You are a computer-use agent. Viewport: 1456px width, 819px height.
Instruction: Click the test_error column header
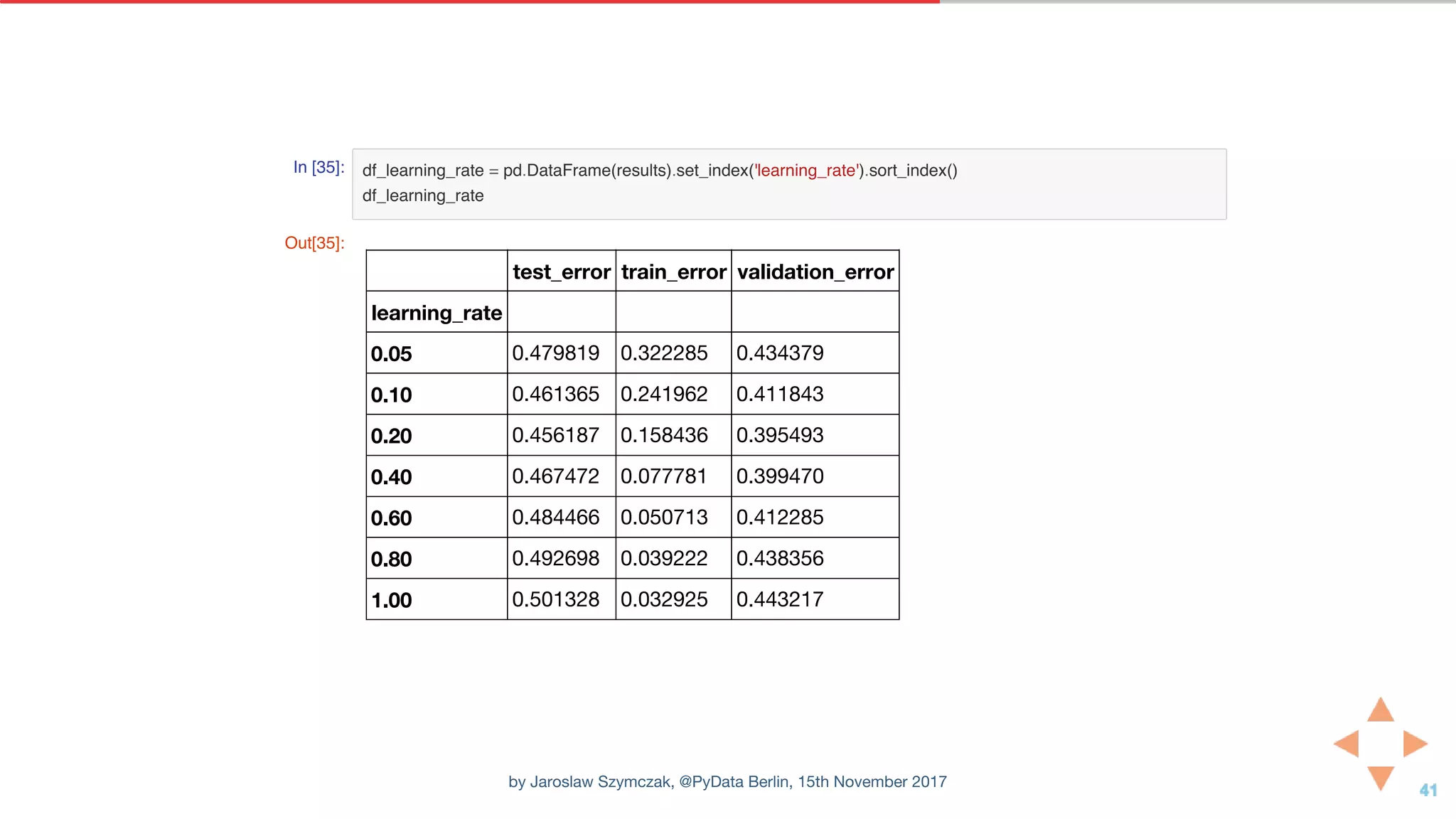tap(562, 272)
